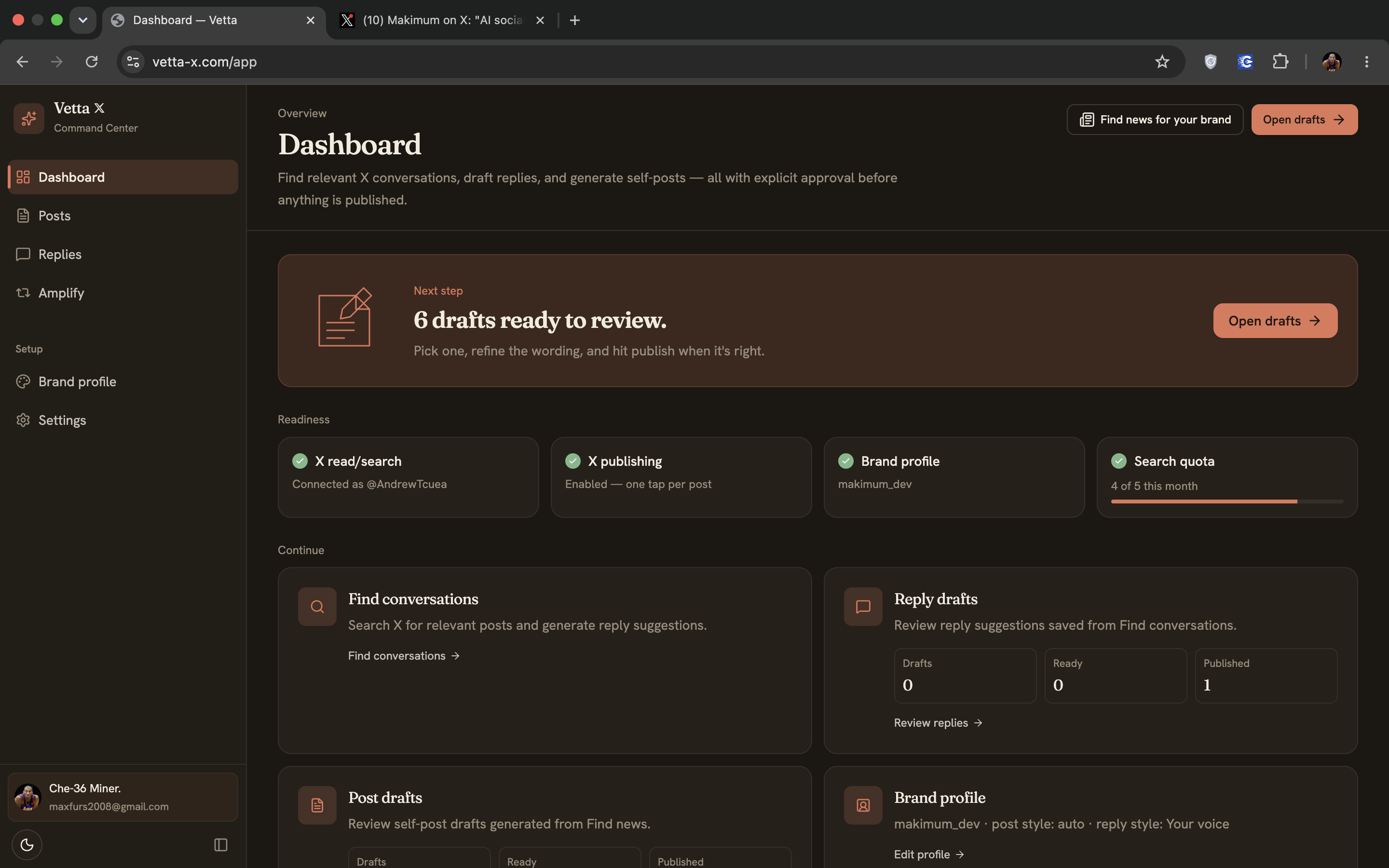Image resolution: width=1389 pixels, height=868 pixels.
Task: Select the Dashboard — Vetta browser tab
Action: click(214, 20)
